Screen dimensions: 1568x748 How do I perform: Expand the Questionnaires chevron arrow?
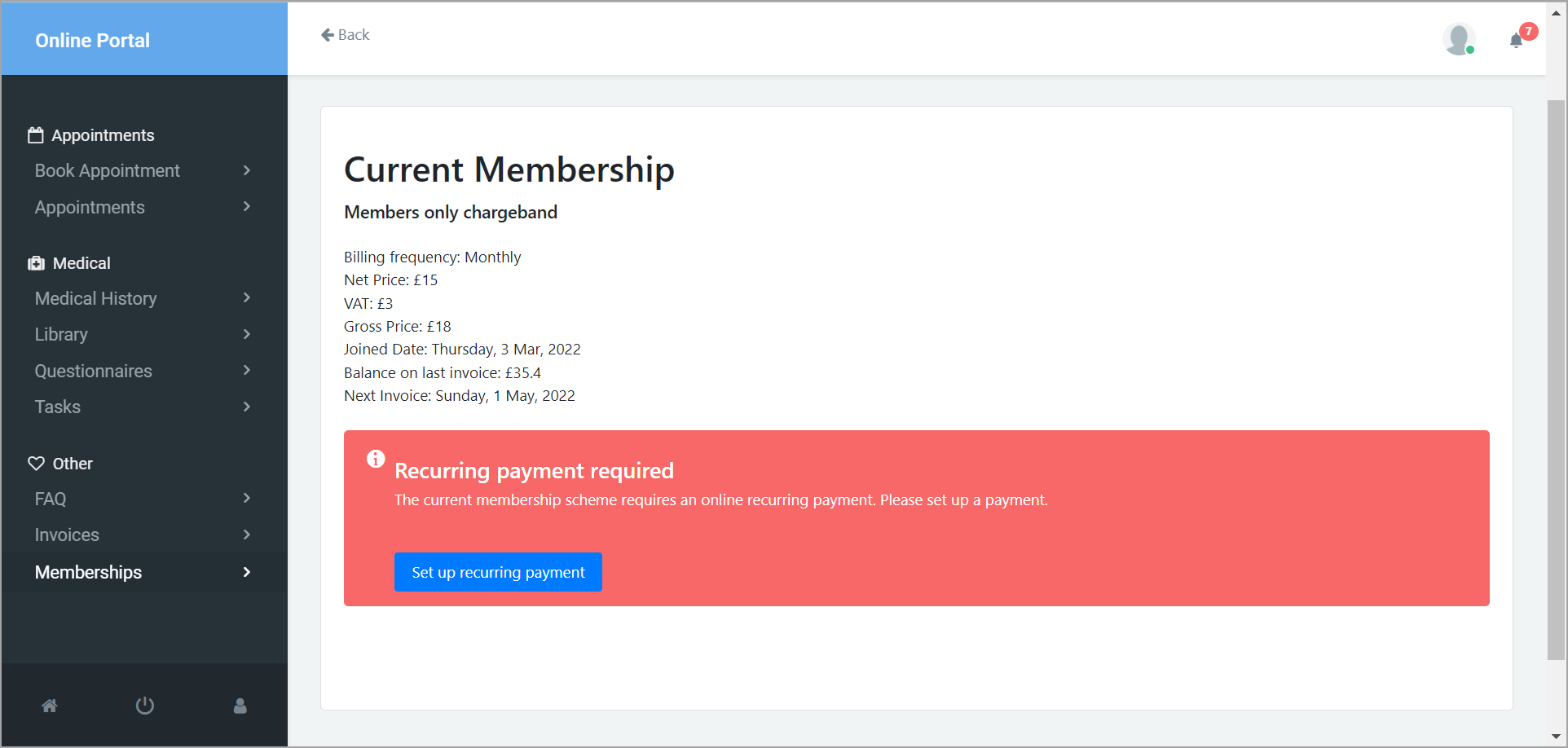tap(246, 371)
